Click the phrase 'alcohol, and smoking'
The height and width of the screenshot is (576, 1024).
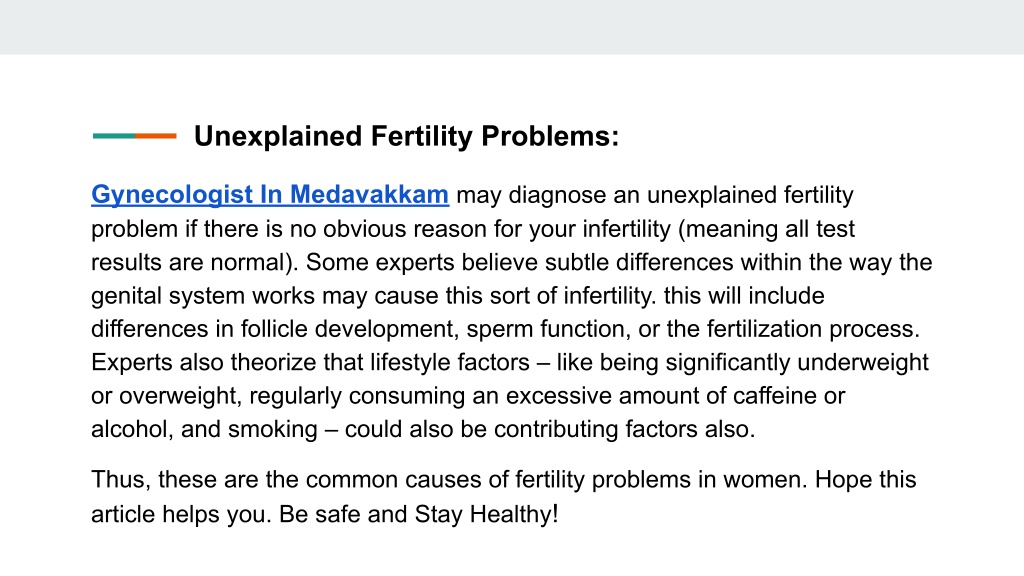click(x=204, y=429)
